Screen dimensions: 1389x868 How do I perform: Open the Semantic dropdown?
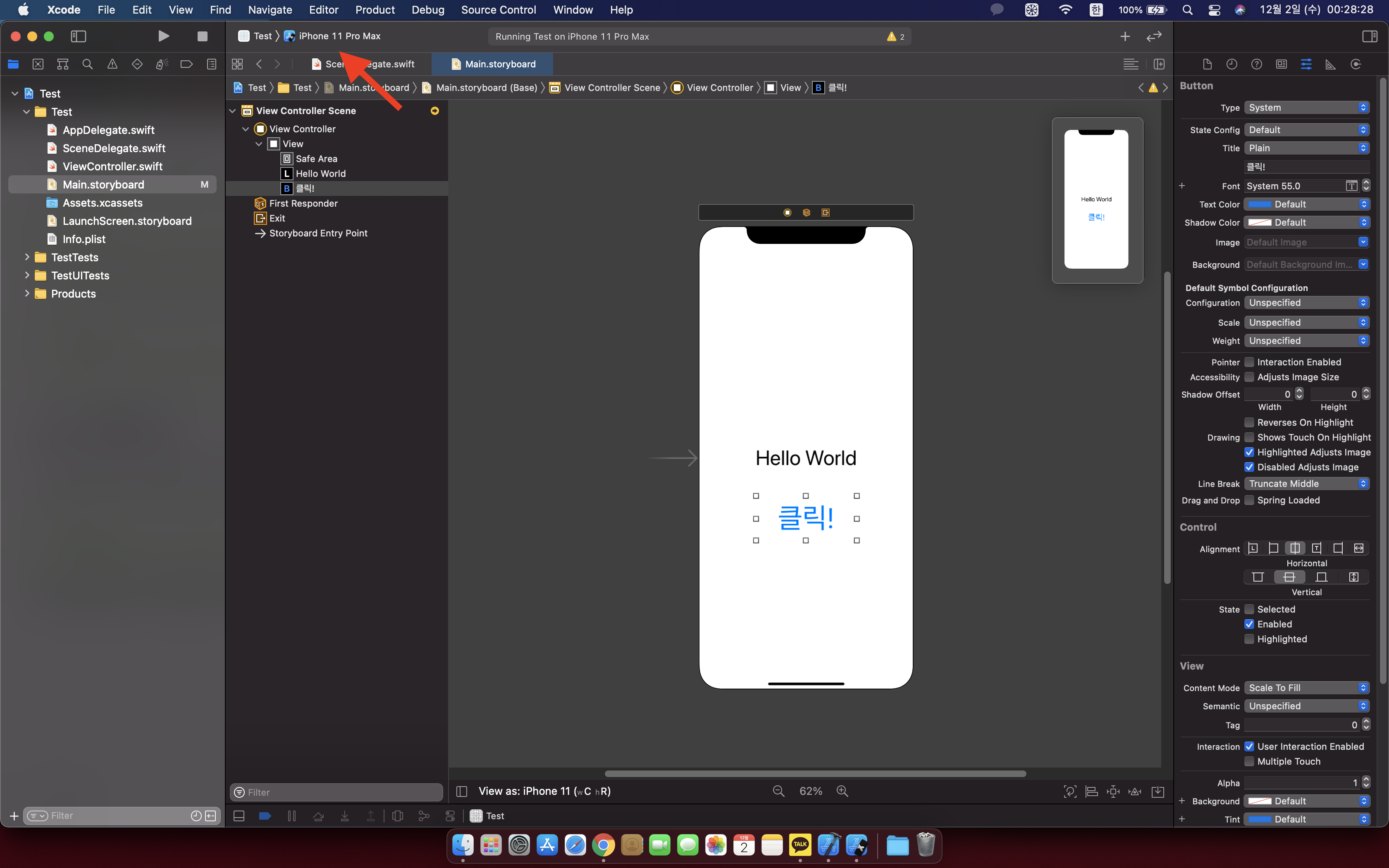tap(1307, 706)
